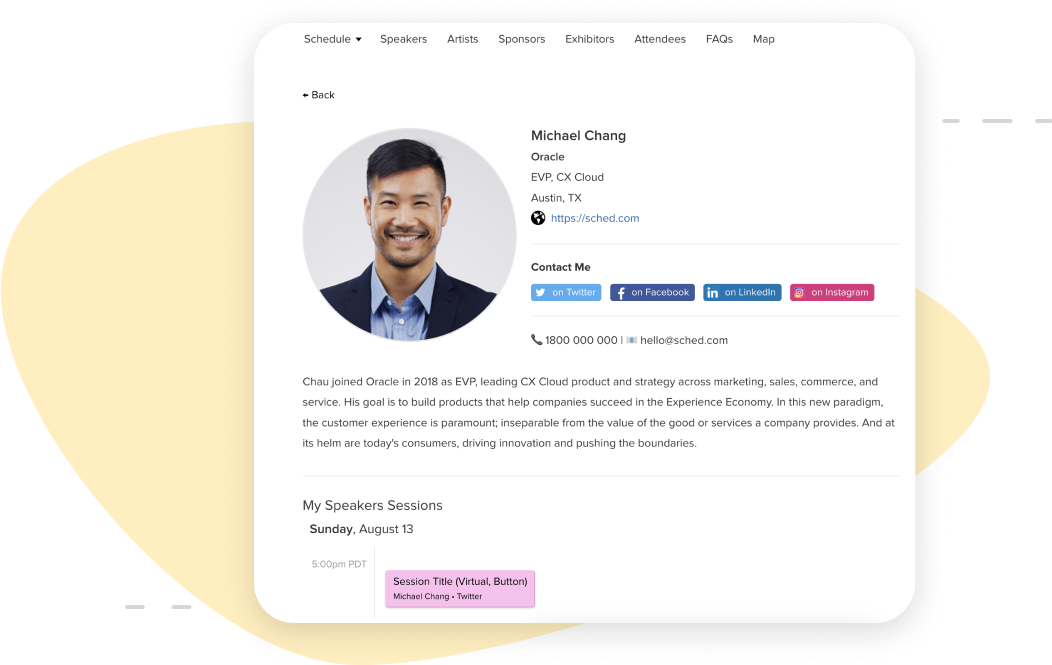Open the pink Session Title card

click(x=460, y=589)
